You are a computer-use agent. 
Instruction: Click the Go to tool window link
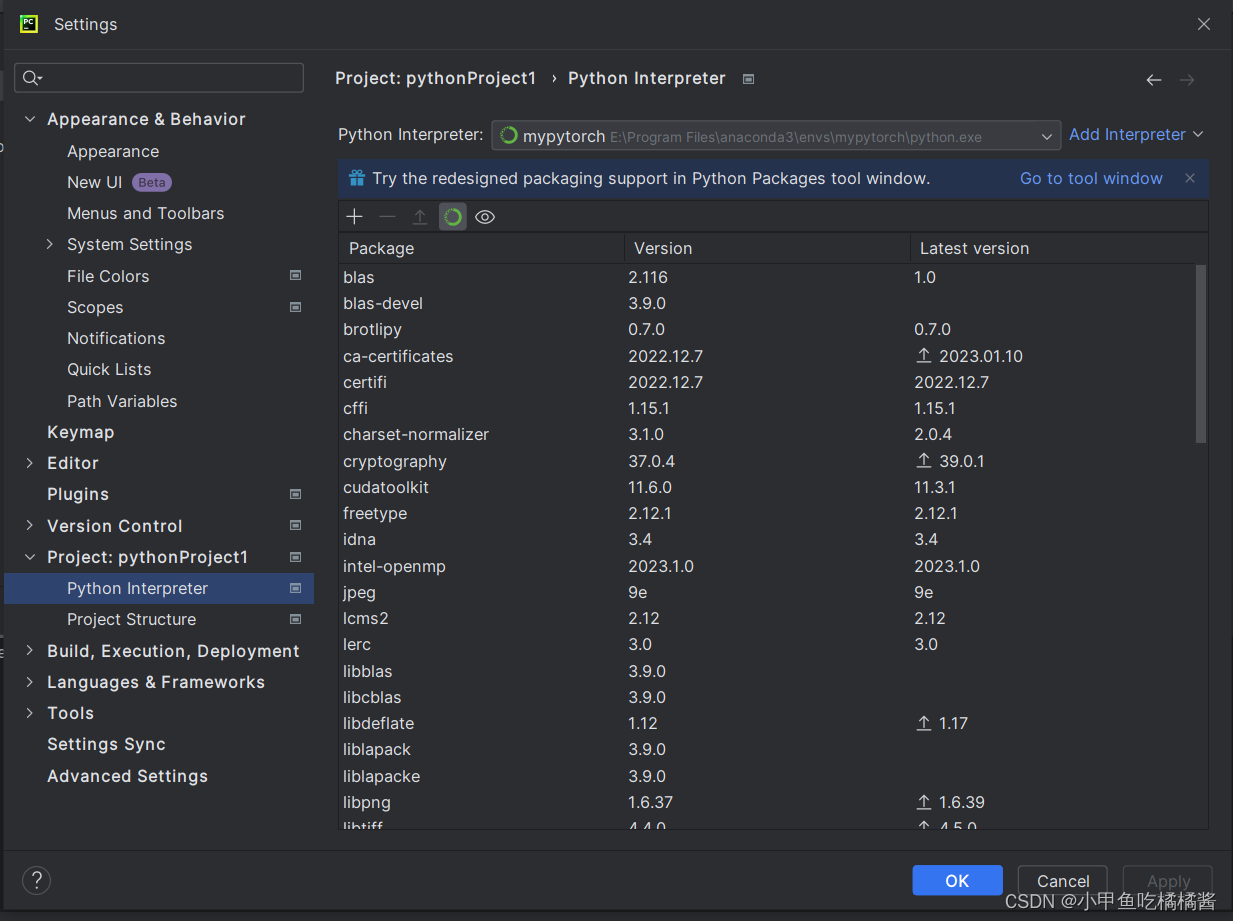1091,178
